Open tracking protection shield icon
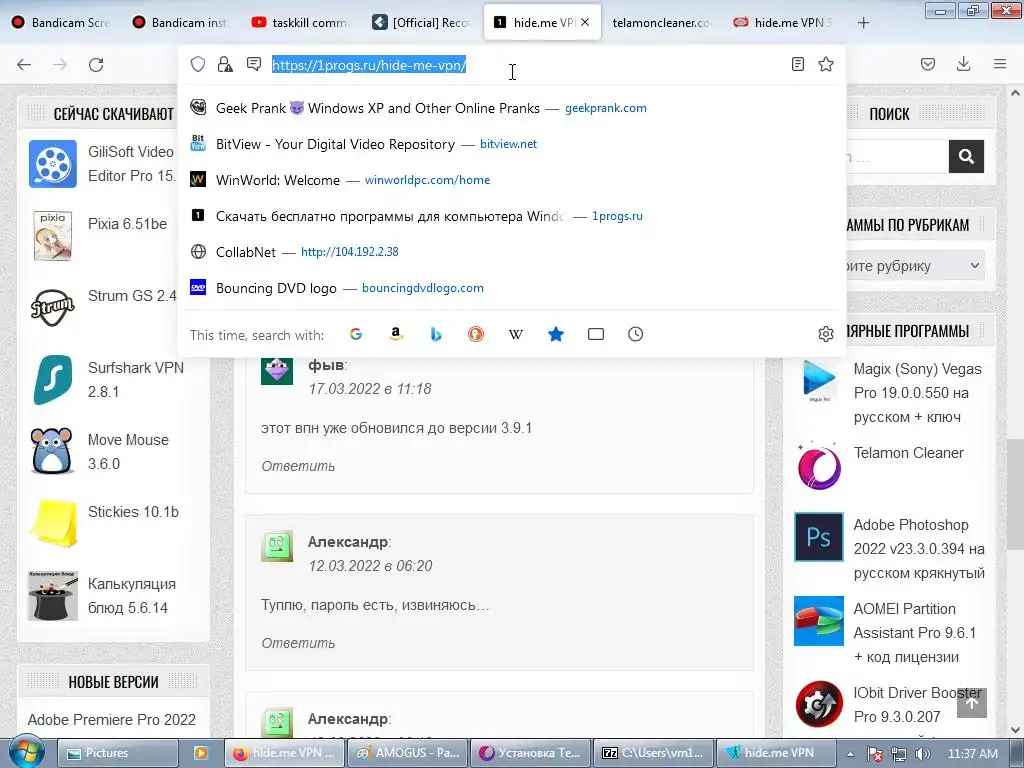 [198, 64]
